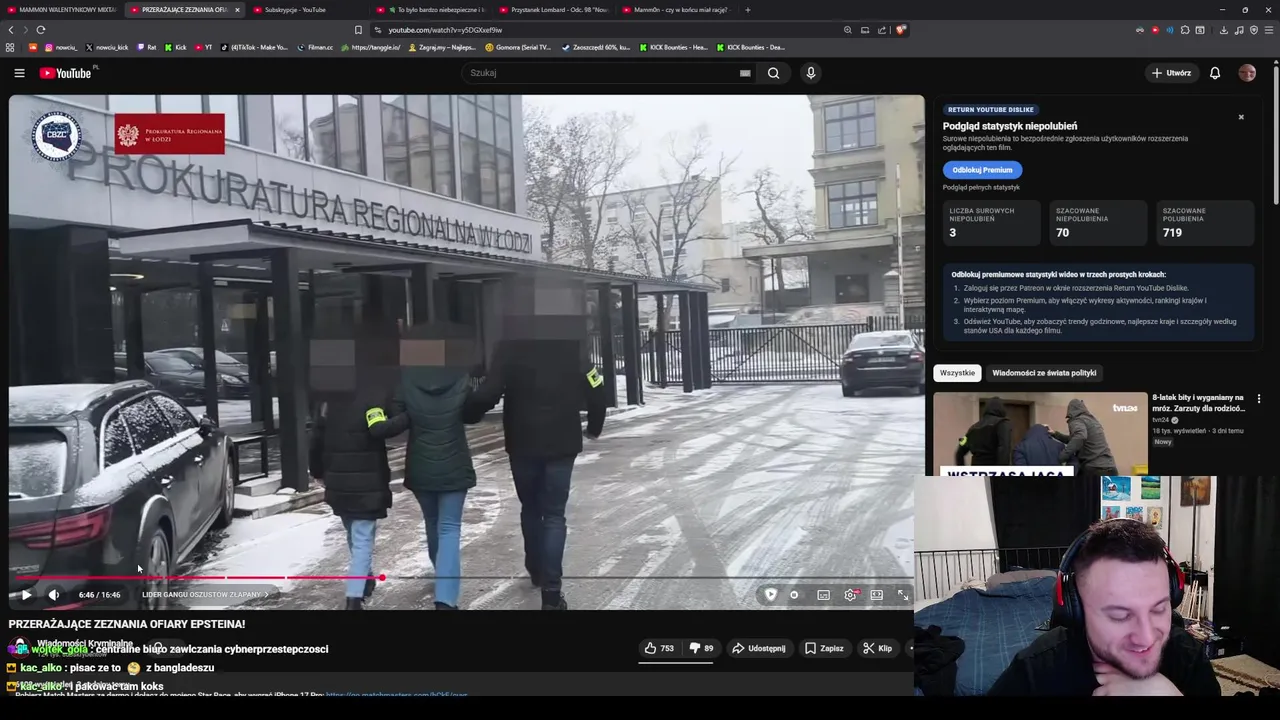Open the Brave shields lion icon

900,30
